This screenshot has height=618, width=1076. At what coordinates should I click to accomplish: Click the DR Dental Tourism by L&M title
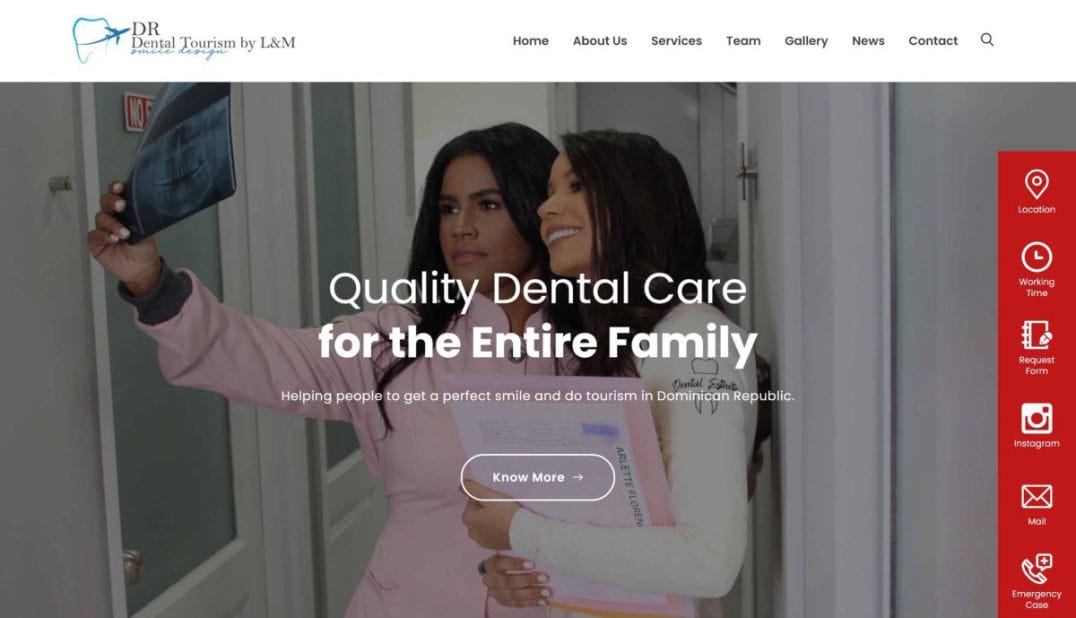(213, 38)
